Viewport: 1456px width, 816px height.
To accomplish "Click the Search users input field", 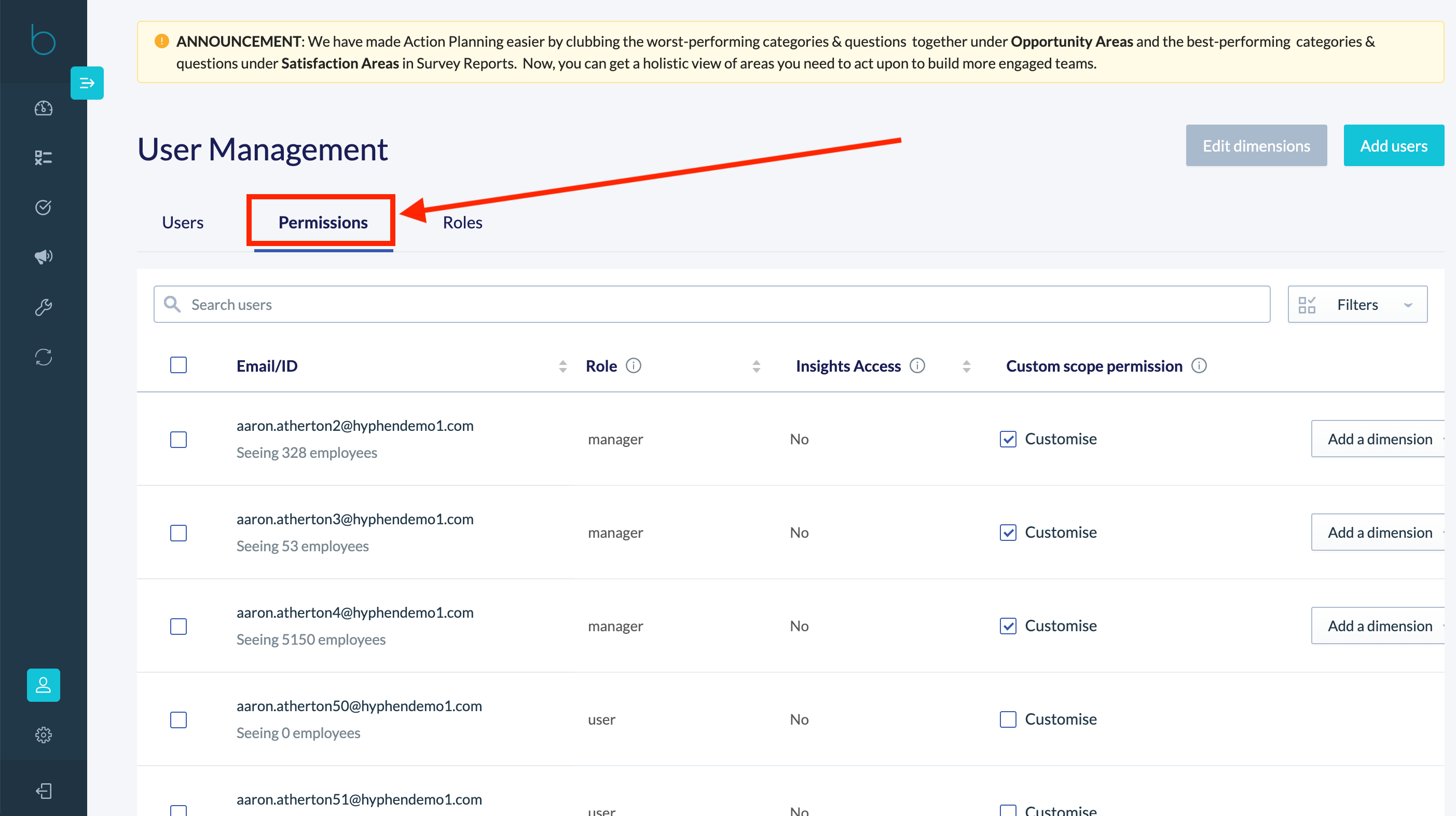I will [711, 304].
